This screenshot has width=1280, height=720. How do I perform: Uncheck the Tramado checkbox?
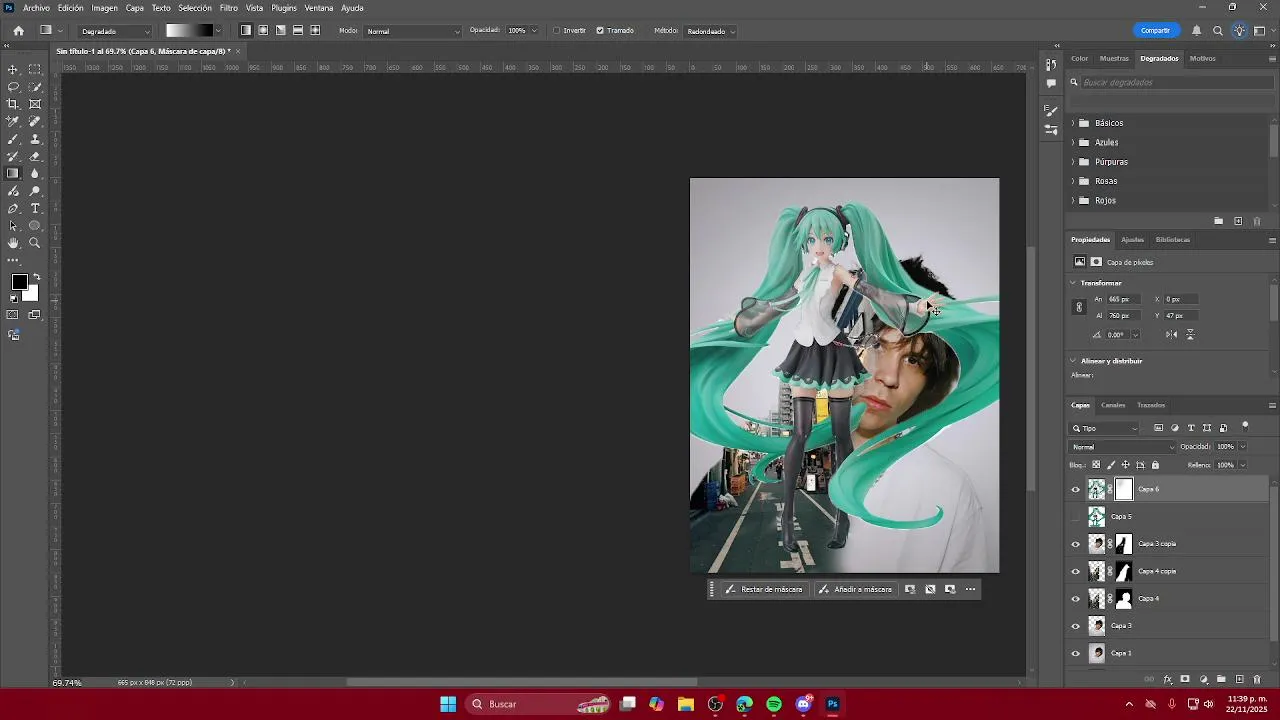point(600,31)
